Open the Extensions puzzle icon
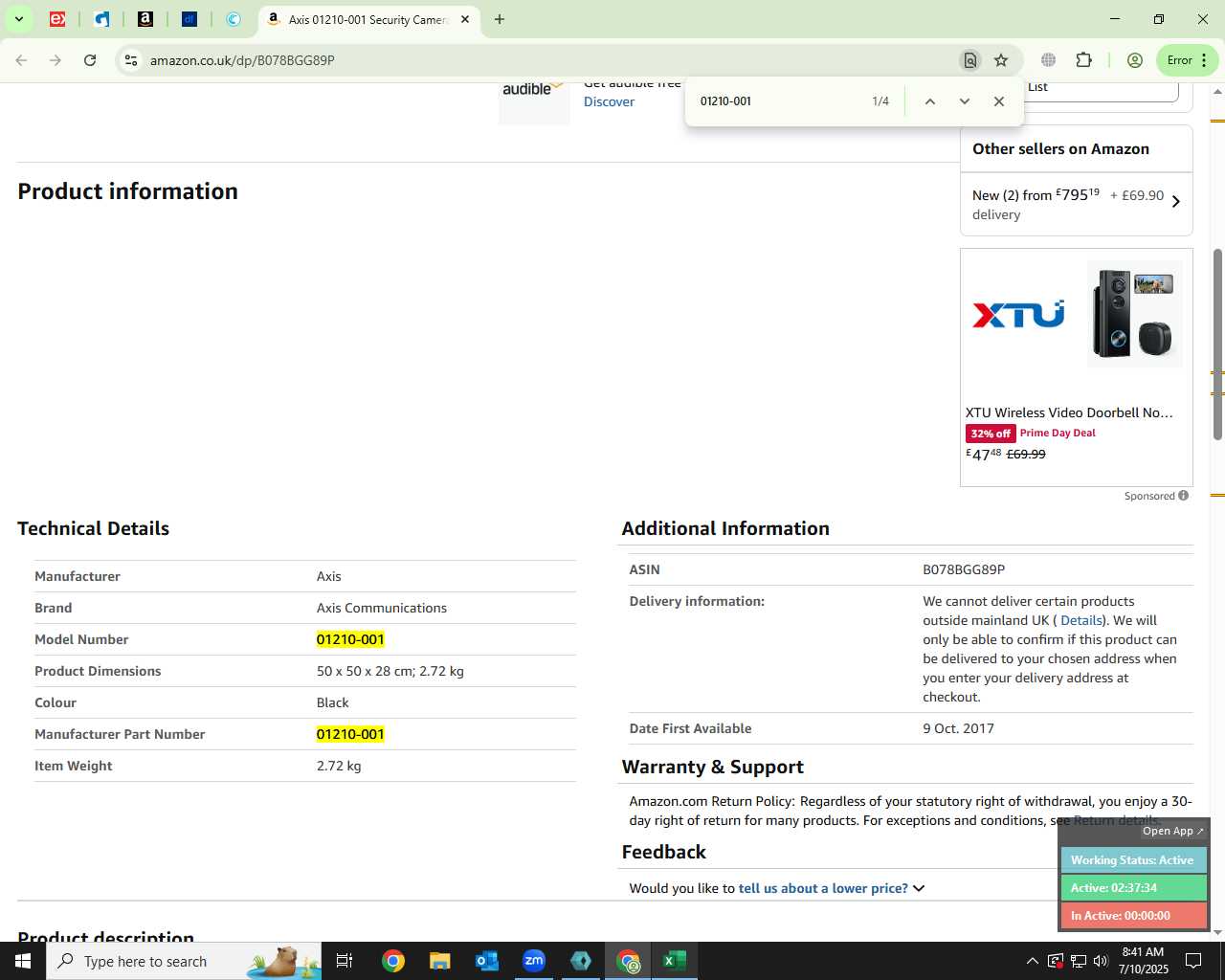Screen dimensions: 1225x980 (1083, 60)
